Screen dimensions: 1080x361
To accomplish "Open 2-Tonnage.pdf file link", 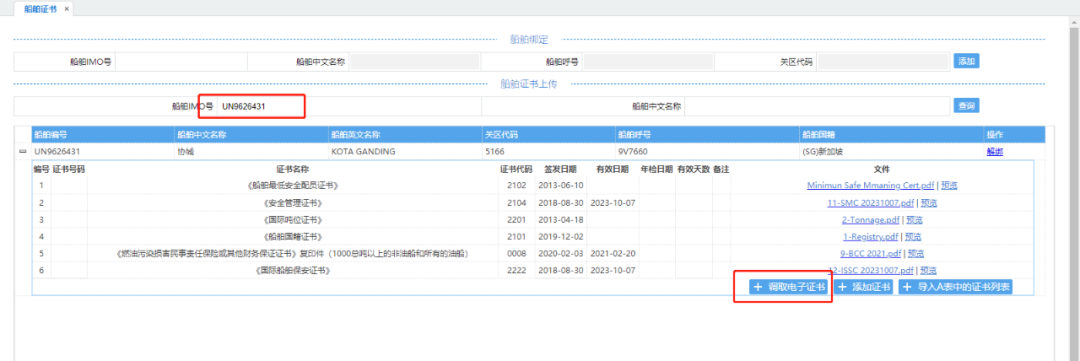I will pyautogui.click(x=871, y=220).
